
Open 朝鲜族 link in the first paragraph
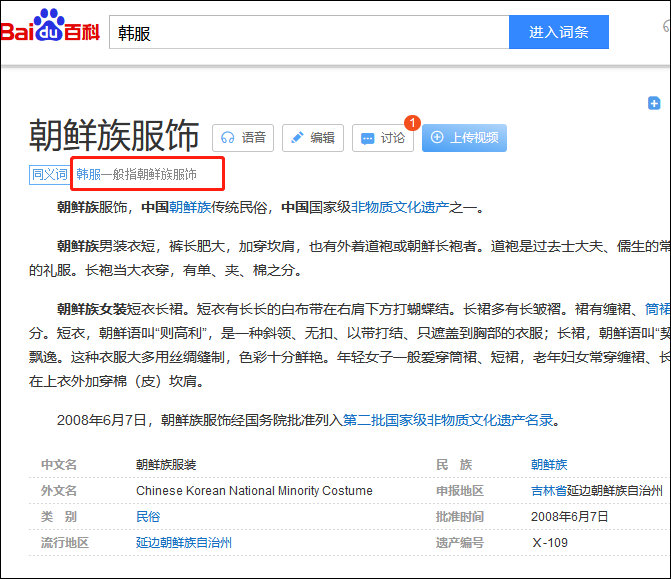189,208
